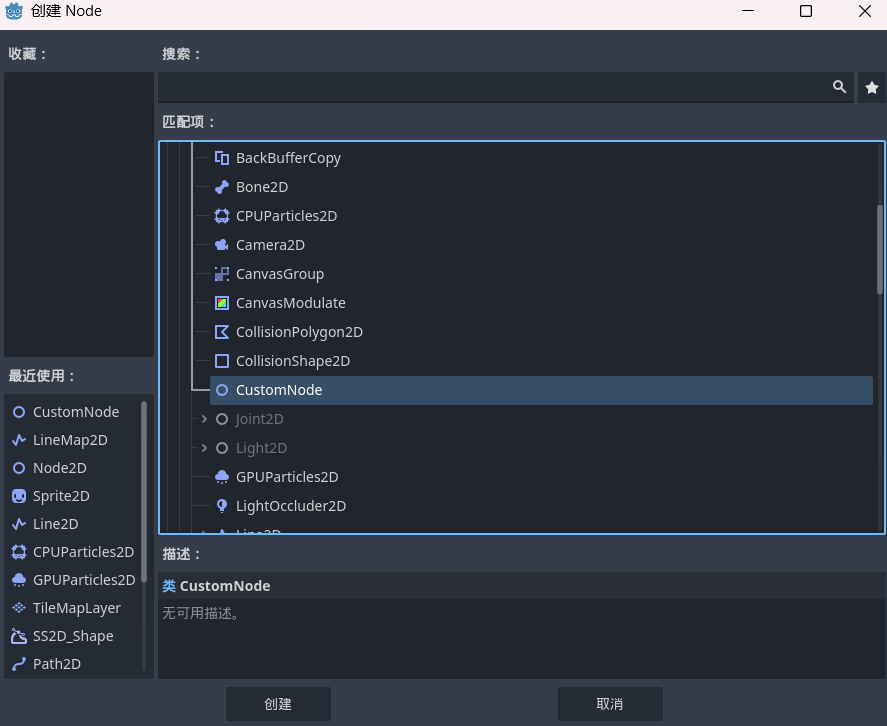Click the BackBufferCopy node icon
The image size is (887, 726).
[x=222, y=158]
